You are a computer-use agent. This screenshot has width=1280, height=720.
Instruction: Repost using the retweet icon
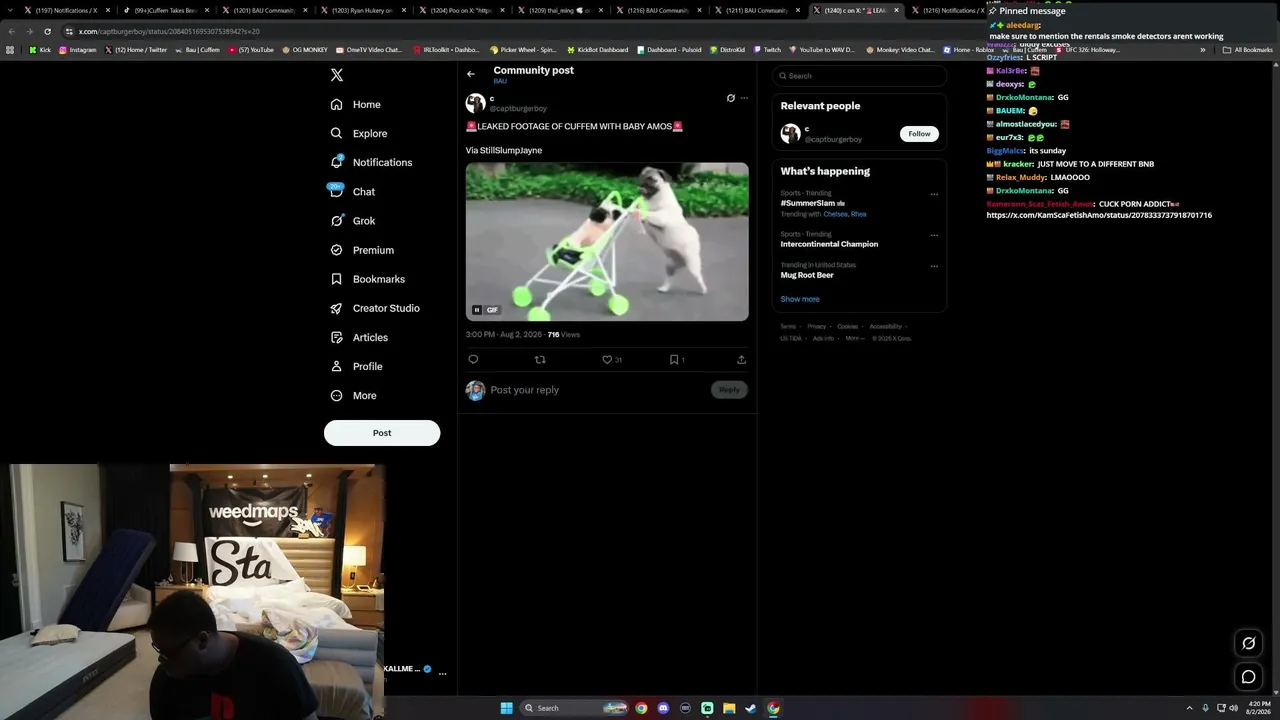[x=540, y=359]
